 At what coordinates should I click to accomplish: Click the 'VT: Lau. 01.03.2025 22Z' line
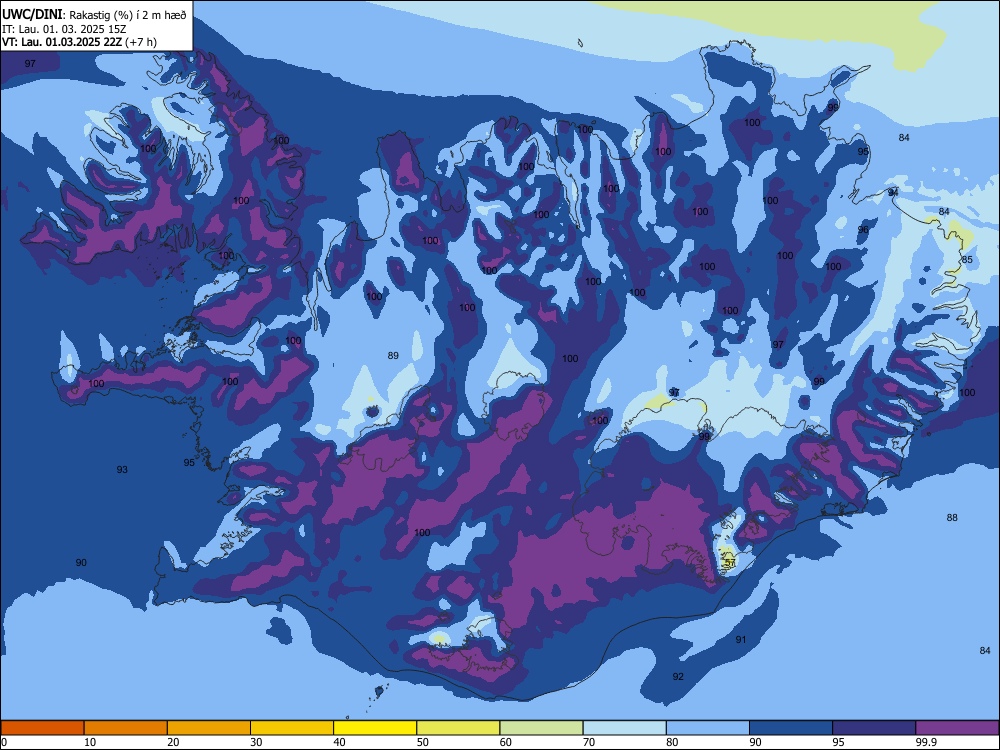coord(62,42)
